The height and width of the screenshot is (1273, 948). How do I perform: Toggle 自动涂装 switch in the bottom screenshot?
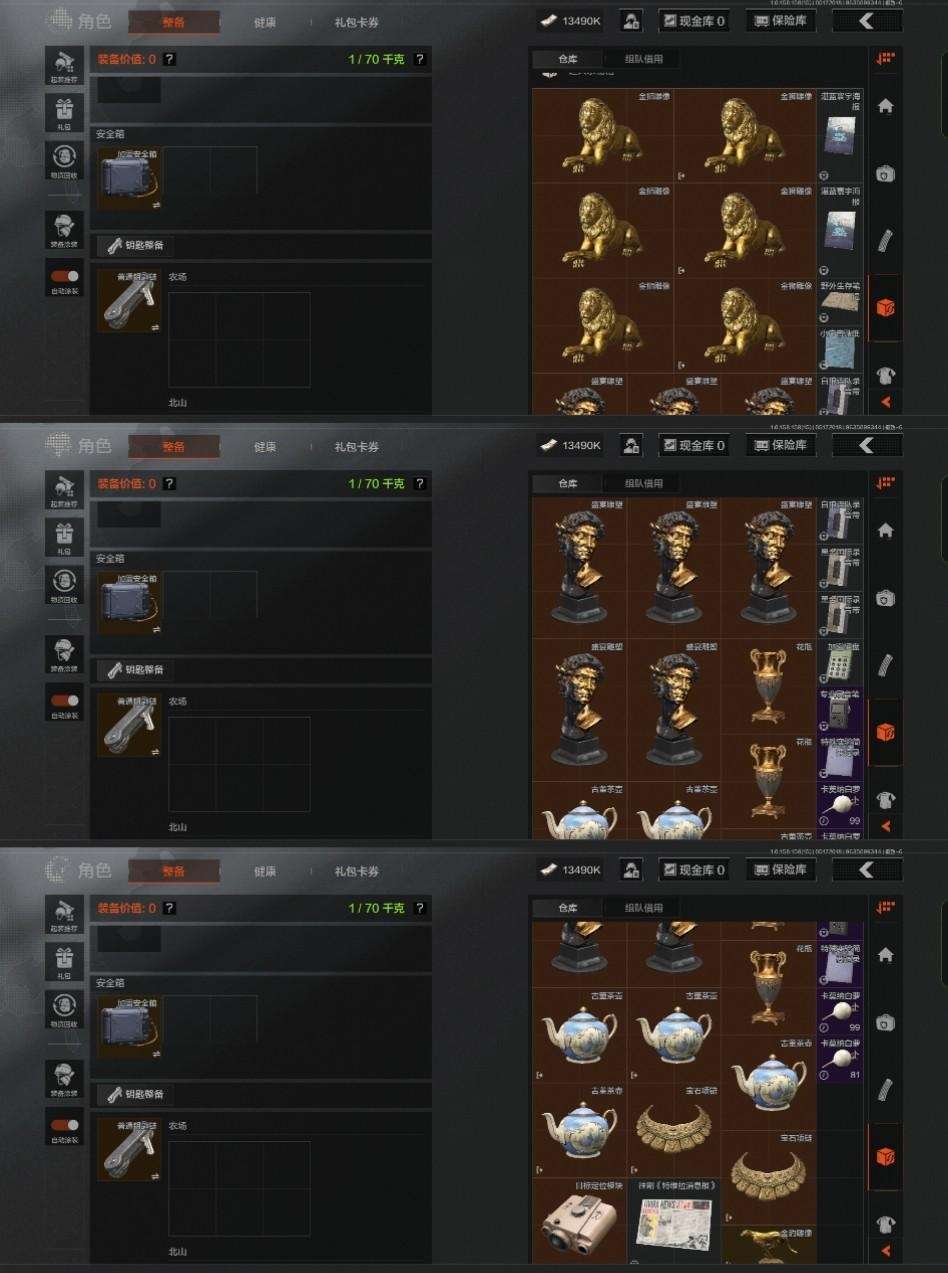pos(65,1125)
